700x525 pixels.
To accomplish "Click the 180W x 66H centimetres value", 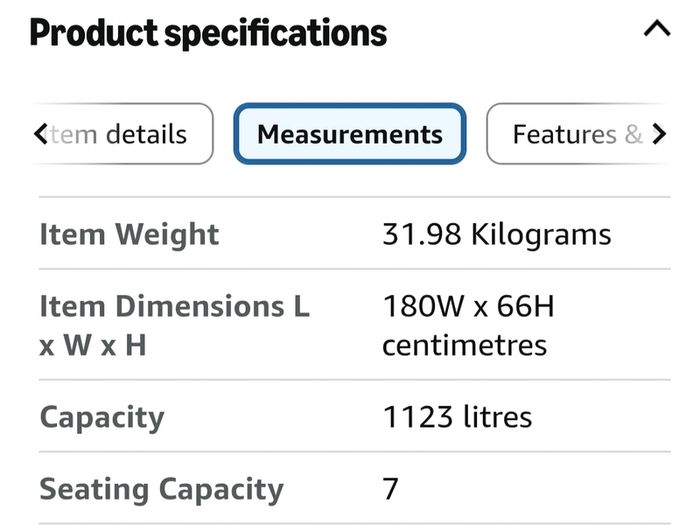I will [x=468, y=325].
